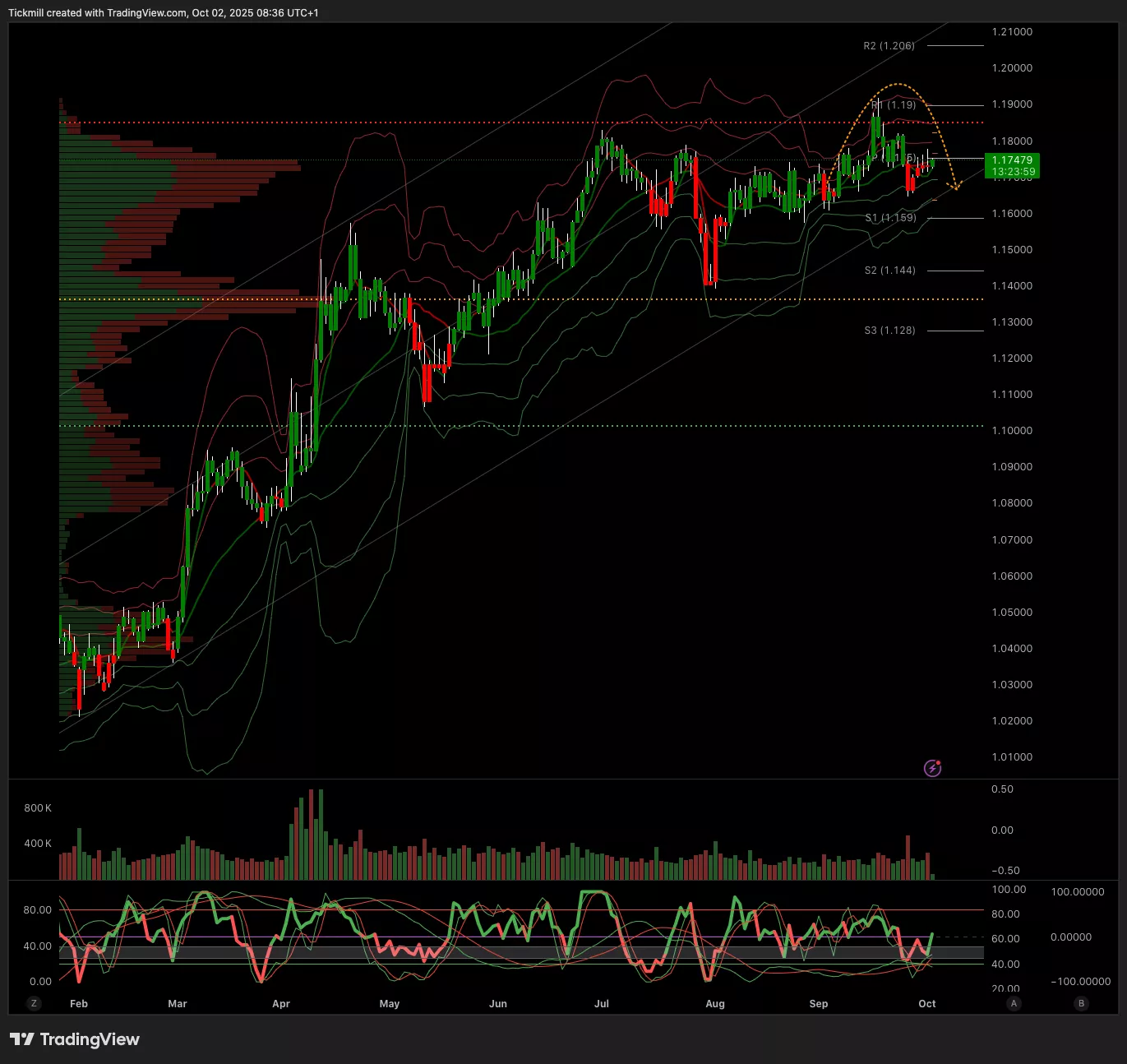Select the S2 (1.144) pivot label
Image resolution: width=1127 pixels, height=1064 pixels.
[889, 271]
